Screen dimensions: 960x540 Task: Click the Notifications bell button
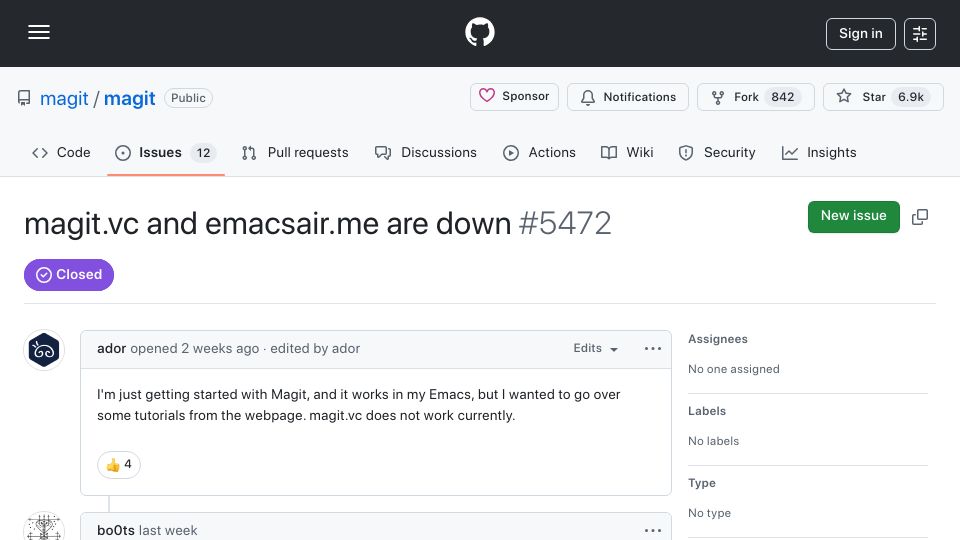628,97
